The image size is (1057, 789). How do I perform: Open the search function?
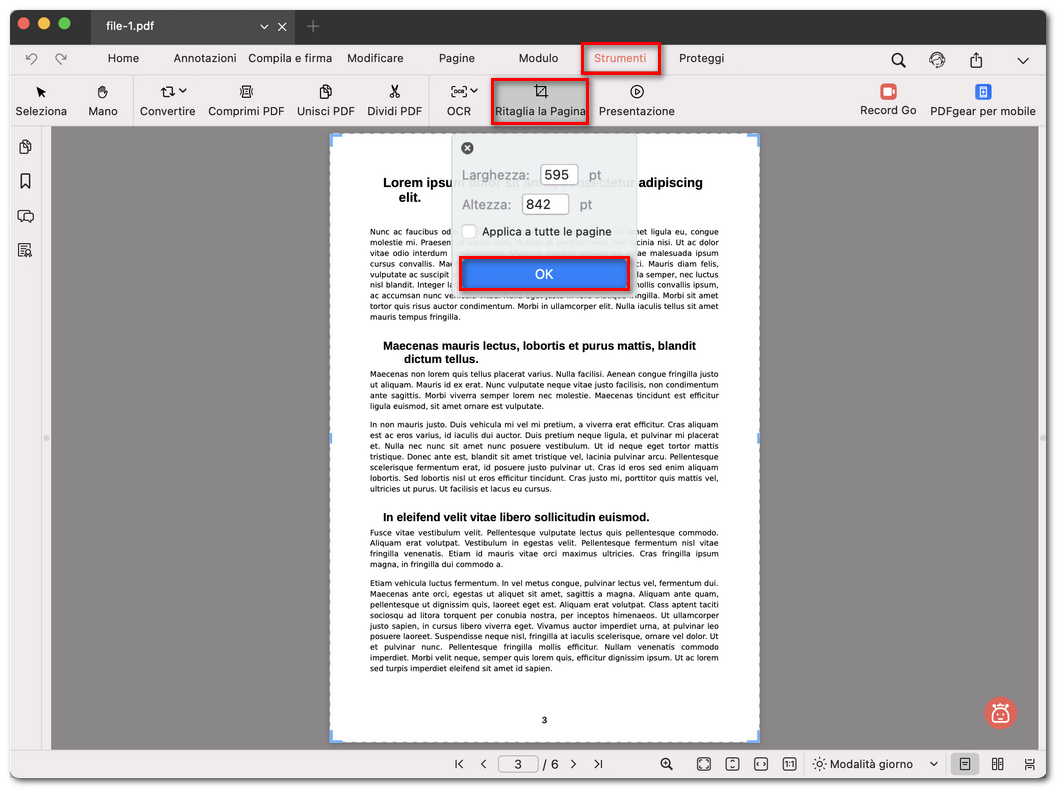tap(898, 59)
